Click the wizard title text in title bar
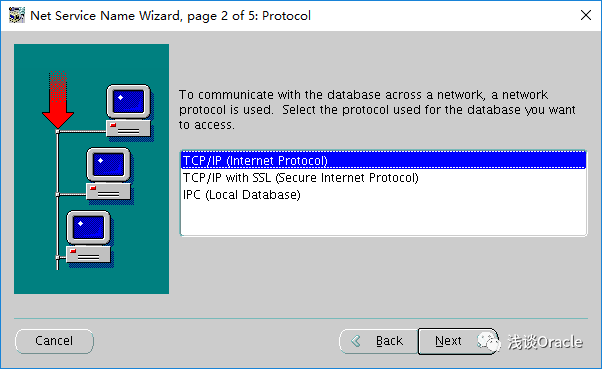 point(170,16)
